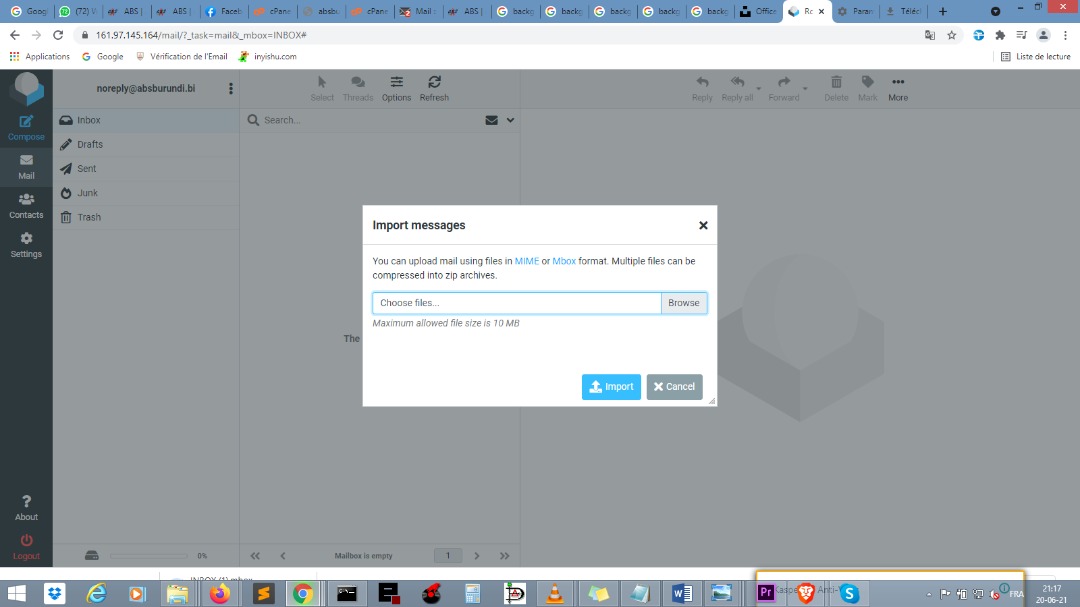
Task: Open VLC media player from taskbar
Action: pyautogui.click(x=553, y=594)
